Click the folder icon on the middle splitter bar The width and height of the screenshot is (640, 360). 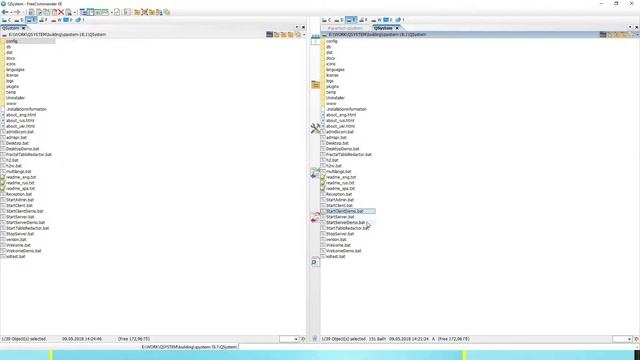click(x=316, y=84)
